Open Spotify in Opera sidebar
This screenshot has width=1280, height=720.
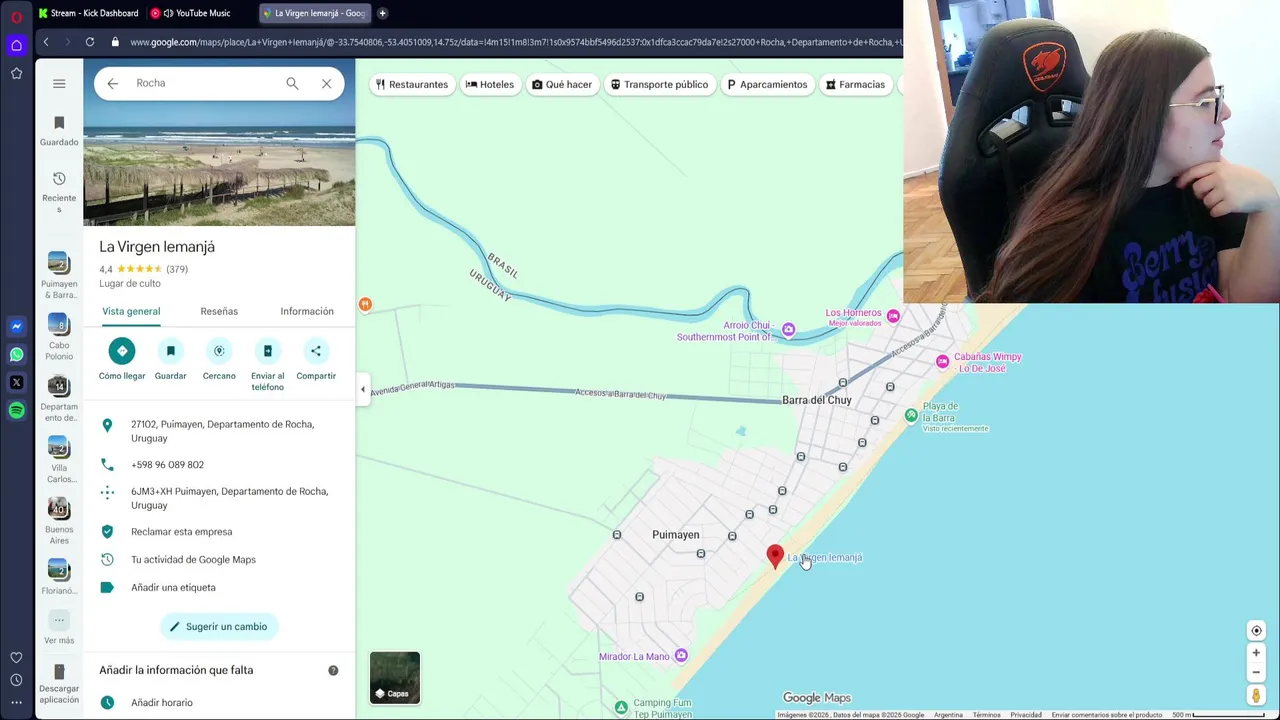16,411
